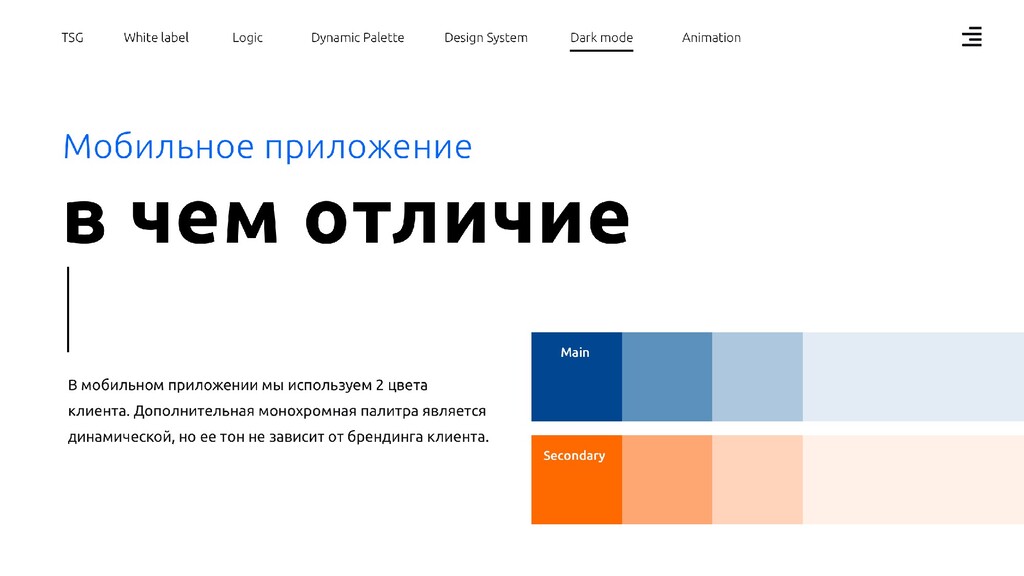Pick the bright orange Secondary swatch
Screen dimensions: 1024x576
click(577, 479)
